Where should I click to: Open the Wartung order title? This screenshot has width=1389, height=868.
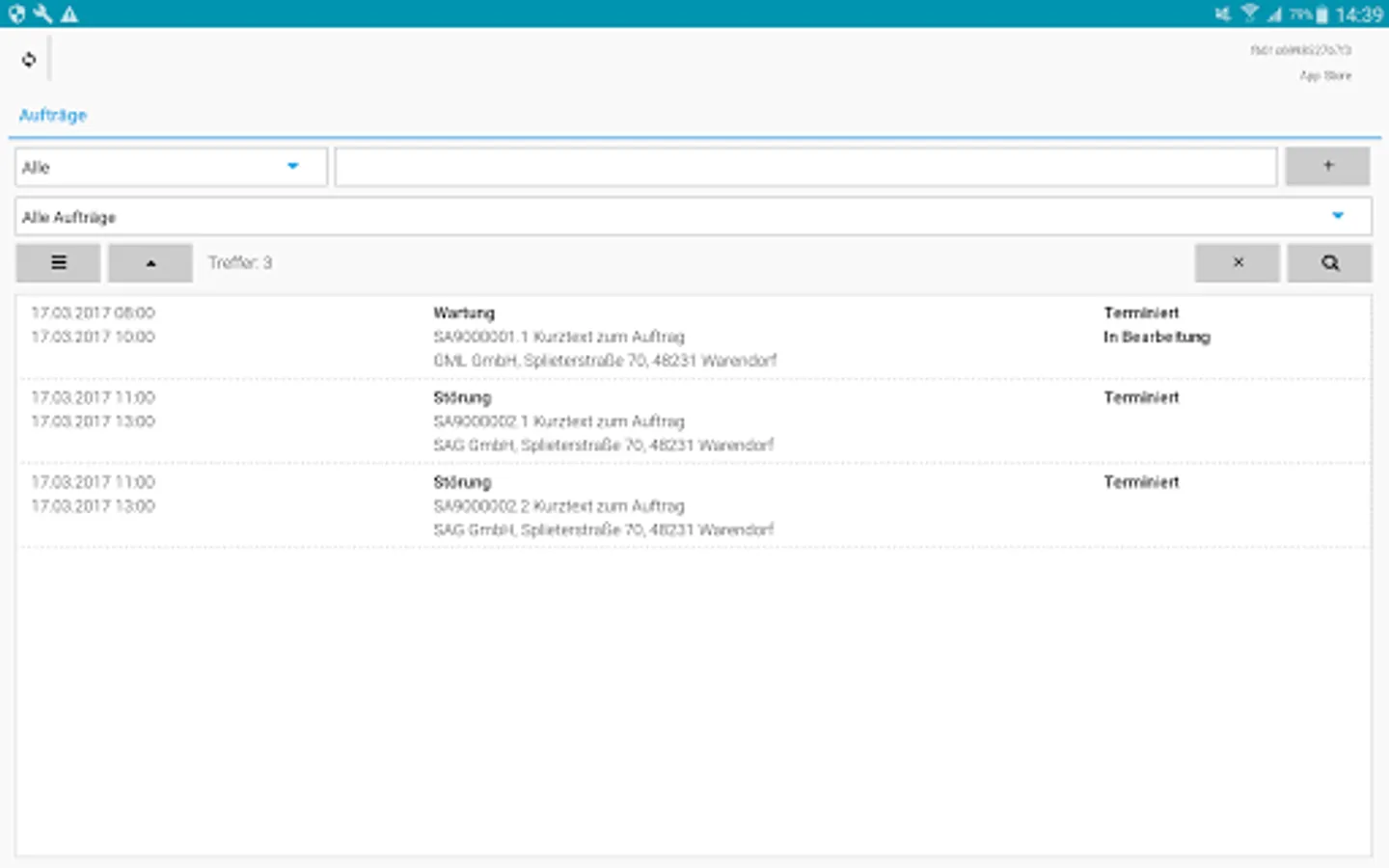point(464,312)
